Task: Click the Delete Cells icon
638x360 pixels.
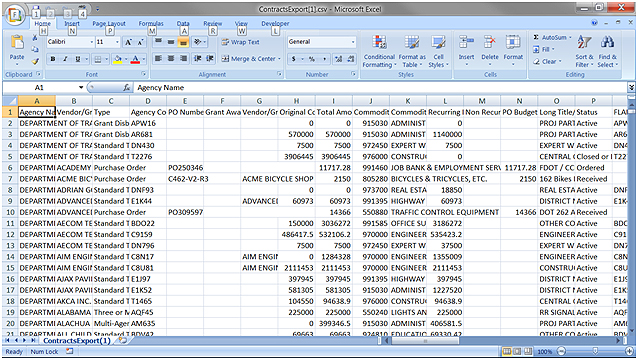Action: tap(489, 42)
